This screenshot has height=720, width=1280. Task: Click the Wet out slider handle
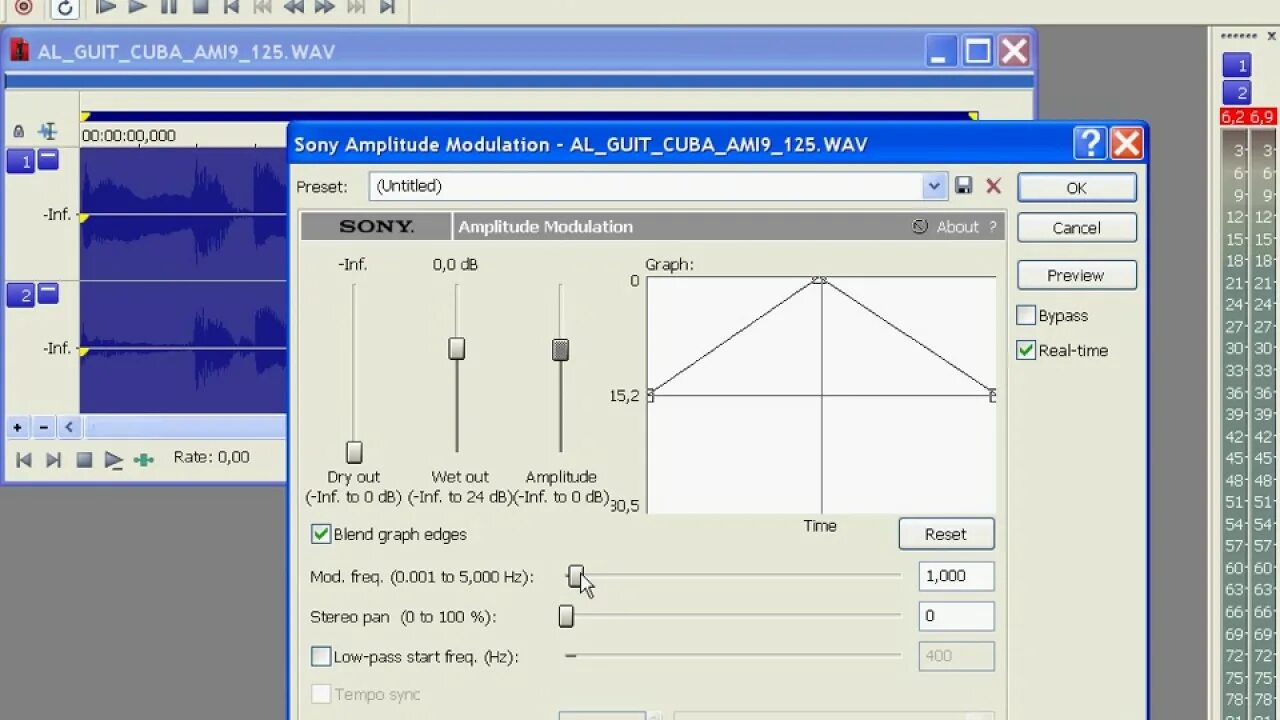457,348
